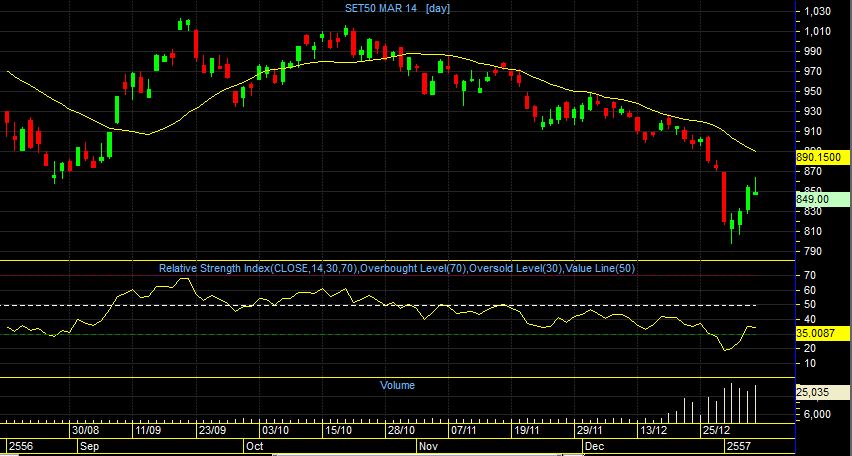Click the 35.0087 RSI value tag
Screen dimensions: 852x456
[x=822, y=334]
